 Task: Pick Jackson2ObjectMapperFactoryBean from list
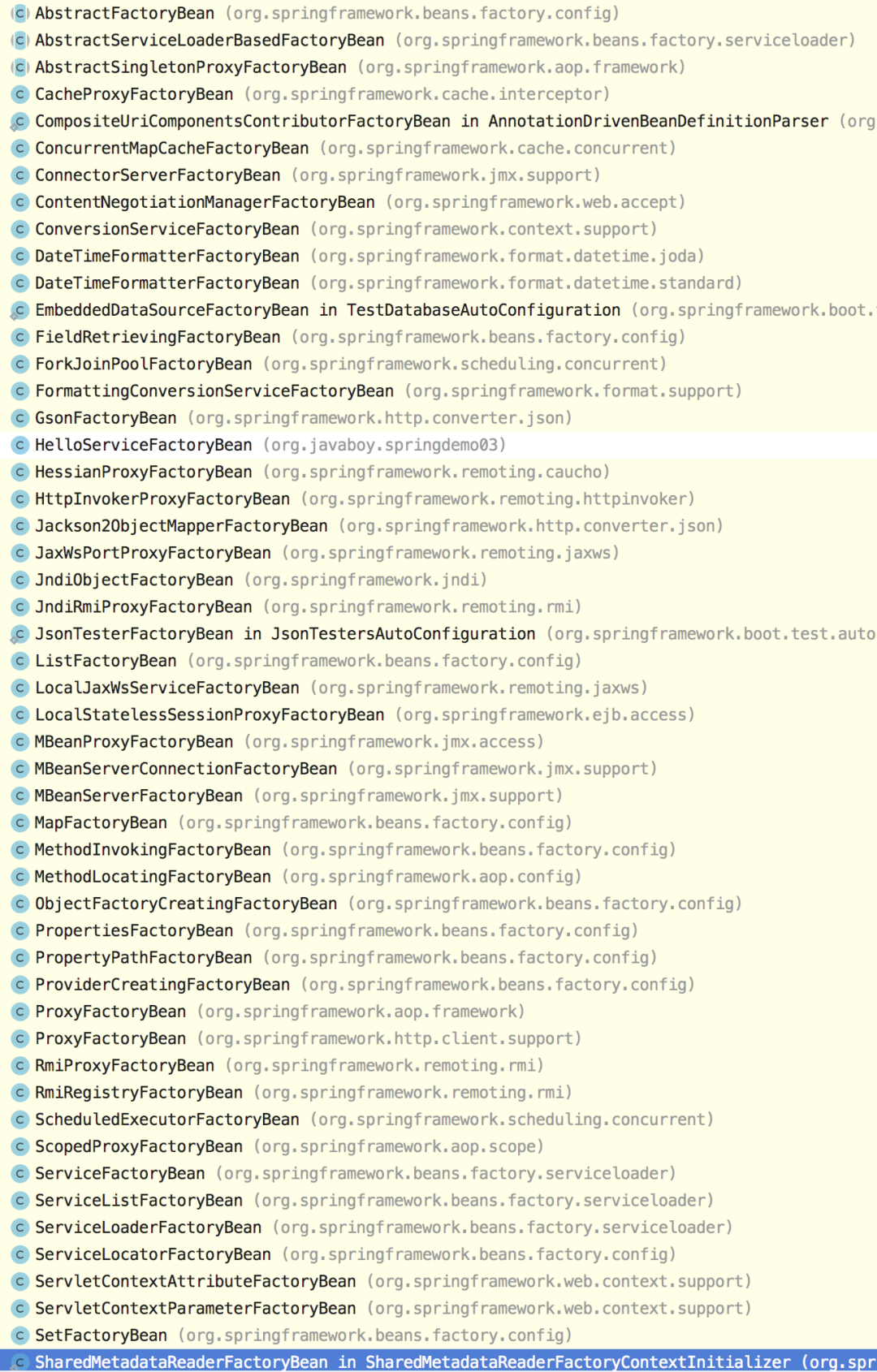[x=438, y=526]
